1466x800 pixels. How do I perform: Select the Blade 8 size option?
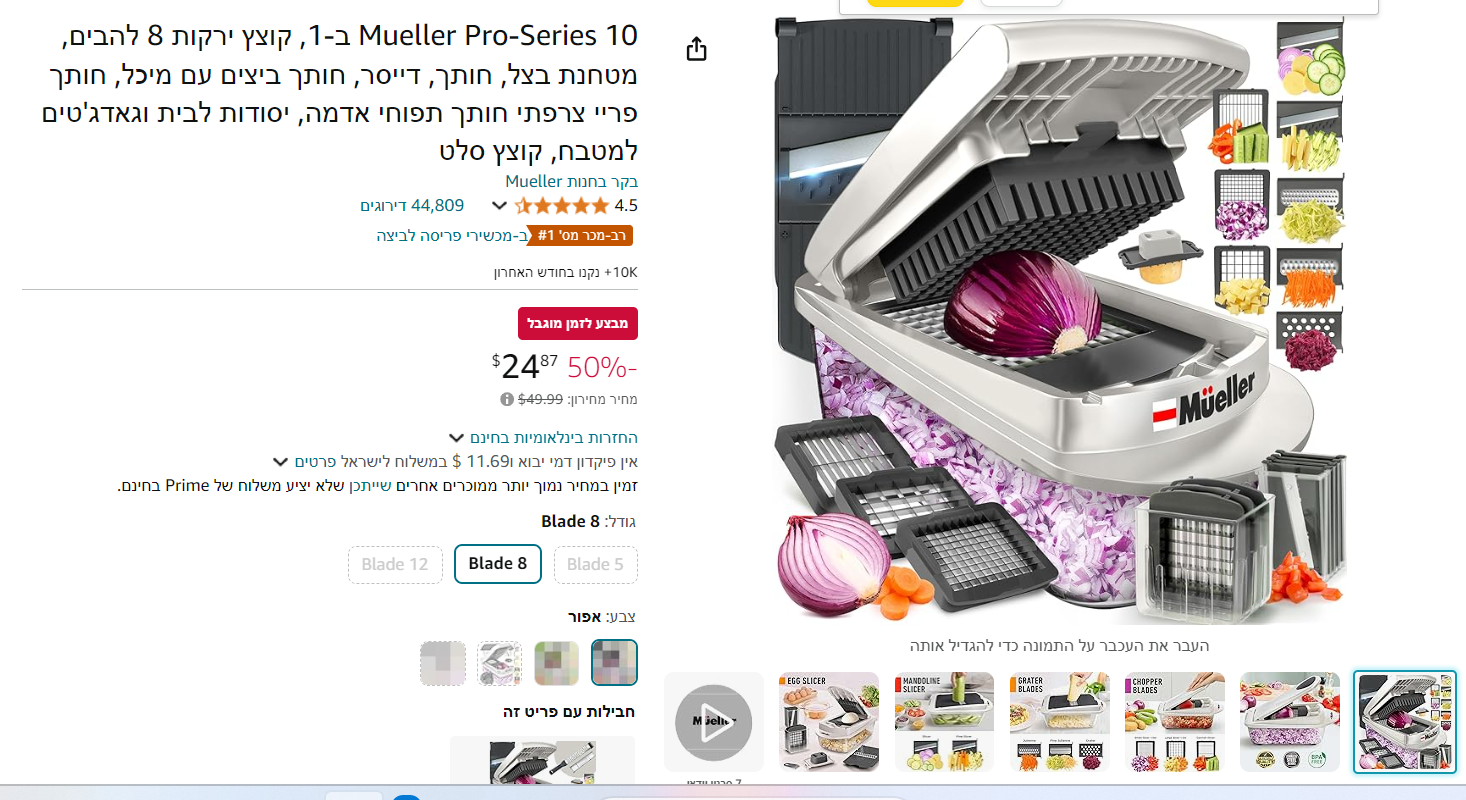click(498, 564)
